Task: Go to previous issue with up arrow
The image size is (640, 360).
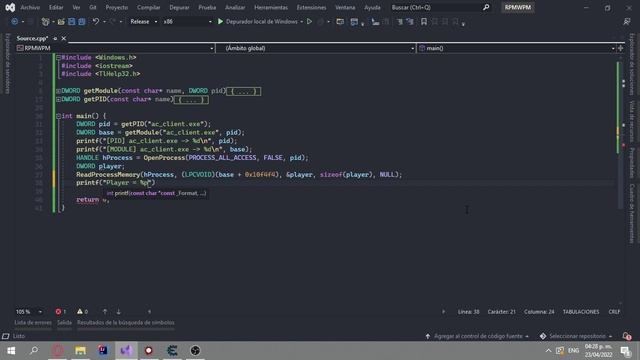Action: click(x=105, y=312)
